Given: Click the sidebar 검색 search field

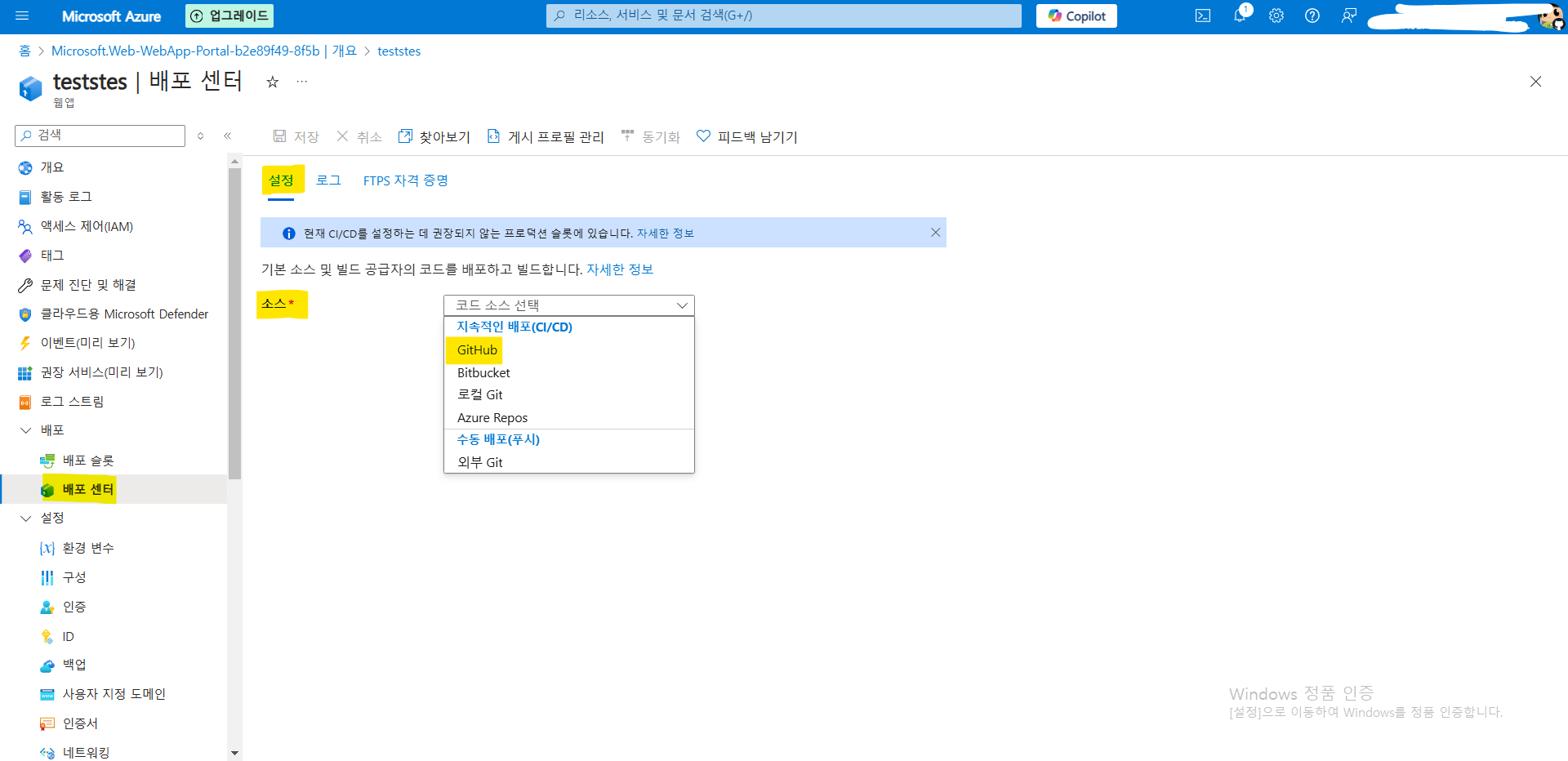Looking at the screenshot, I should 100,136.
